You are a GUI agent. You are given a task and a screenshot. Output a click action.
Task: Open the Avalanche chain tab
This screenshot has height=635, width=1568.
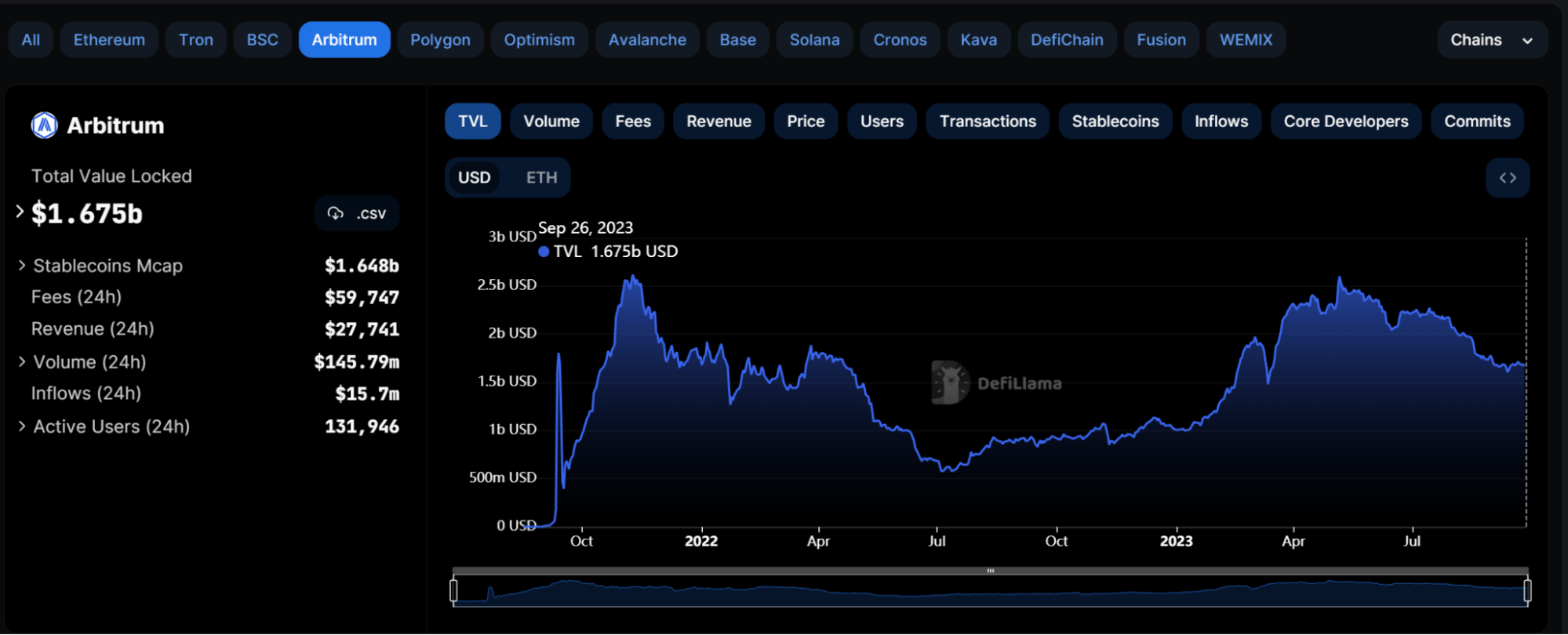pyautogui.click(x=647, y=40)
